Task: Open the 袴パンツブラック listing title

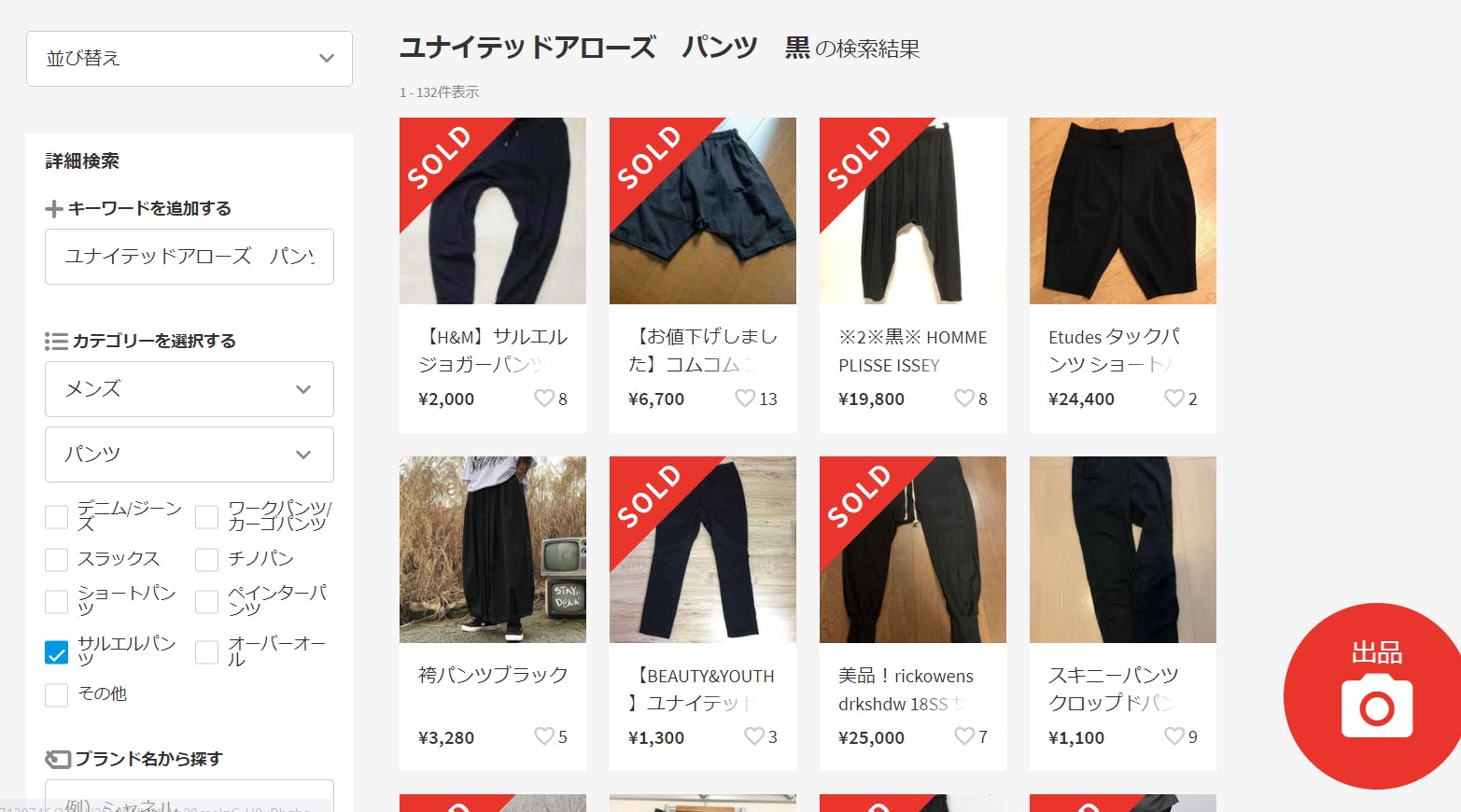Action: pyautogui.click(x=493, y=675)
